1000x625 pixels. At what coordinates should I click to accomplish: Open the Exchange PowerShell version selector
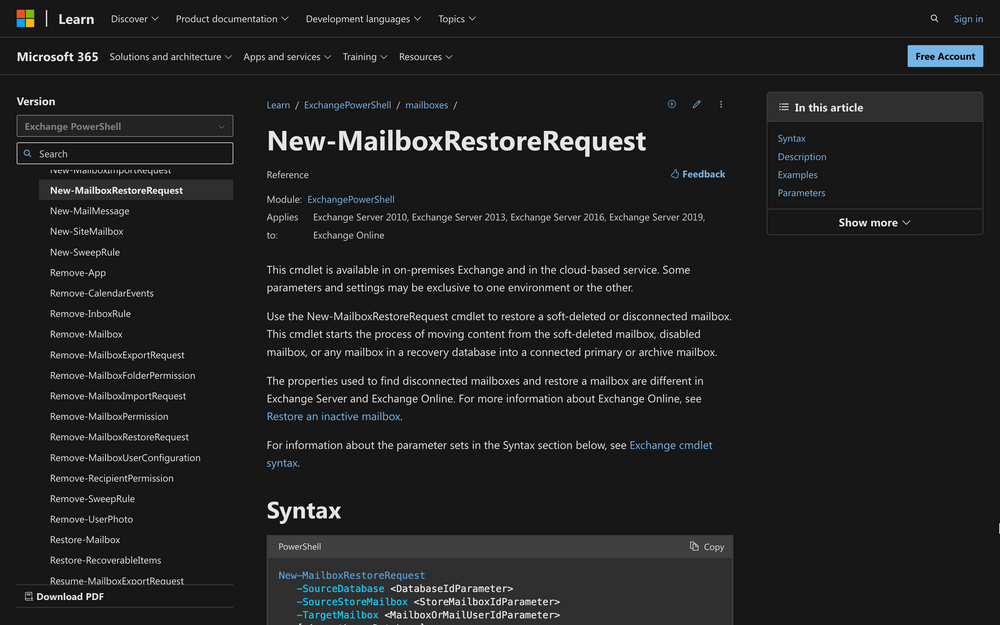point(124,125)
